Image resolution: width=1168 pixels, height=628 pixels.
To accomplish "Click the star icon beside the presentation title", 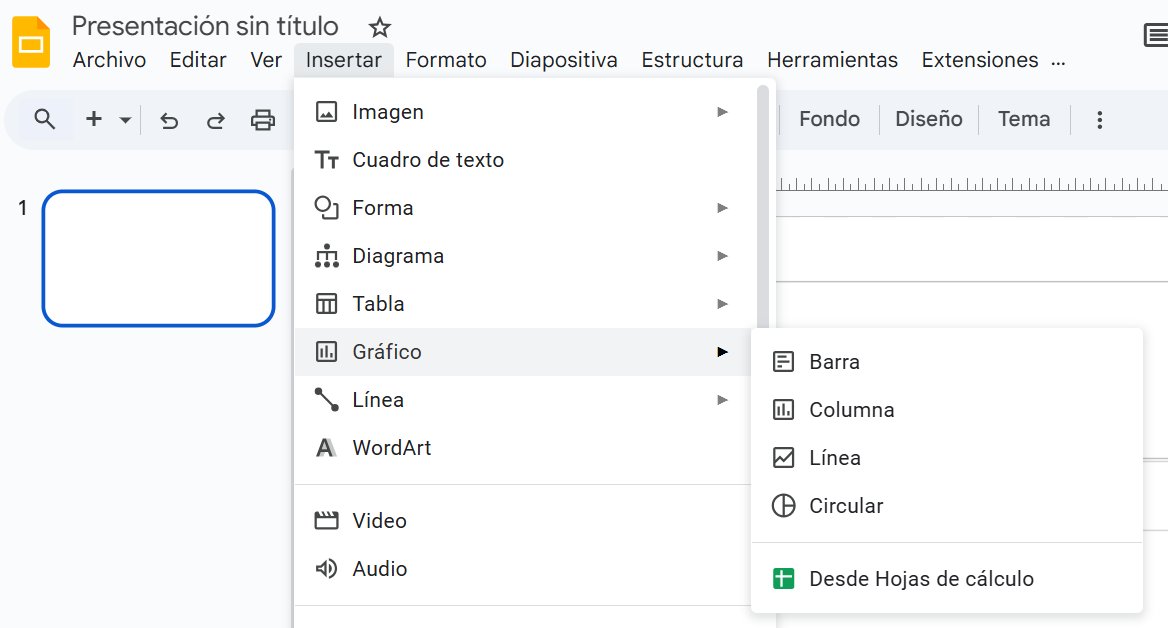I will [x=380, y=27].
